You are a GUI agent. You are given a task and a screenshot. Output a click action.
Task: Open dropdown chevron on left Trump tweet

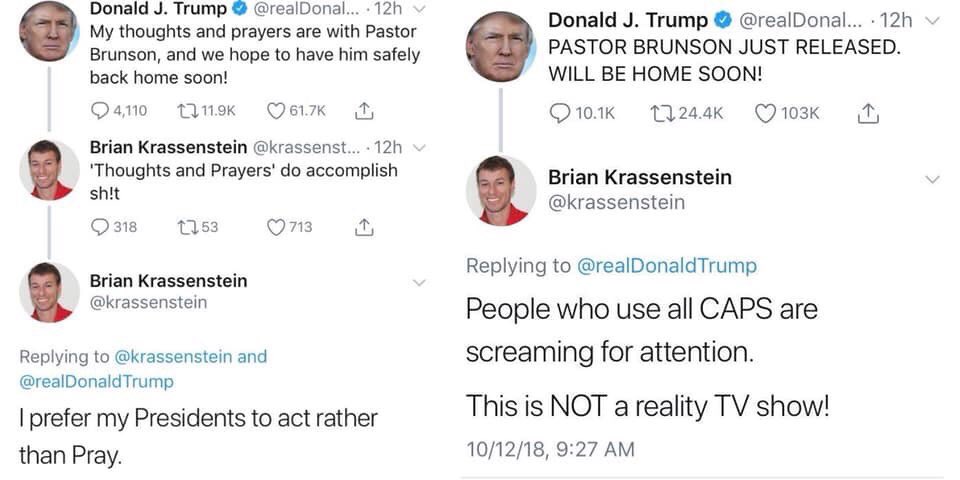(418, 9)
